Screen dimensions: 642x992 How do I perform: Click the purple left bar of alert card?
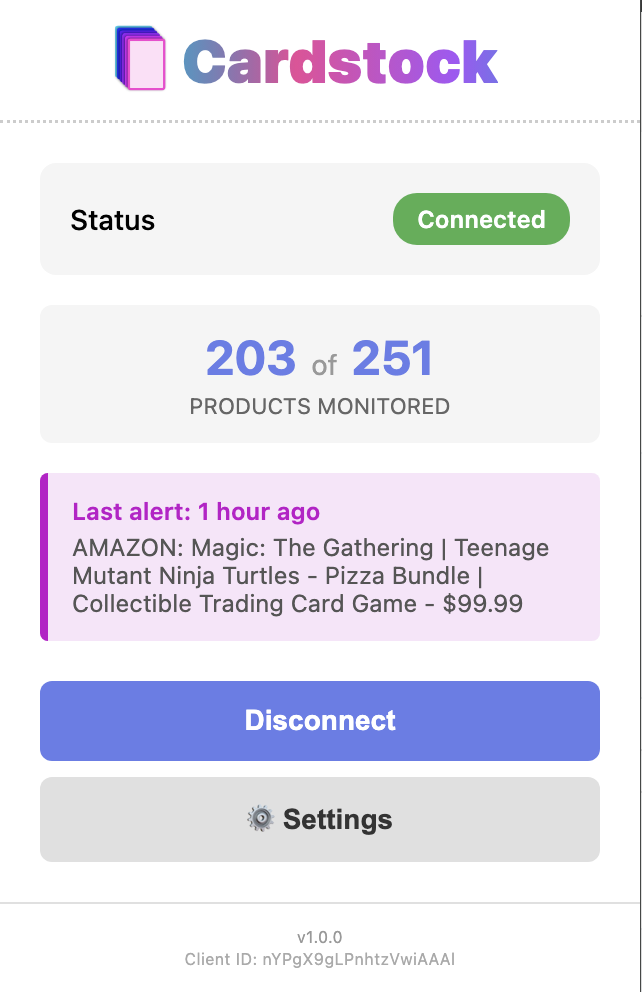click(x=44, y=557)
